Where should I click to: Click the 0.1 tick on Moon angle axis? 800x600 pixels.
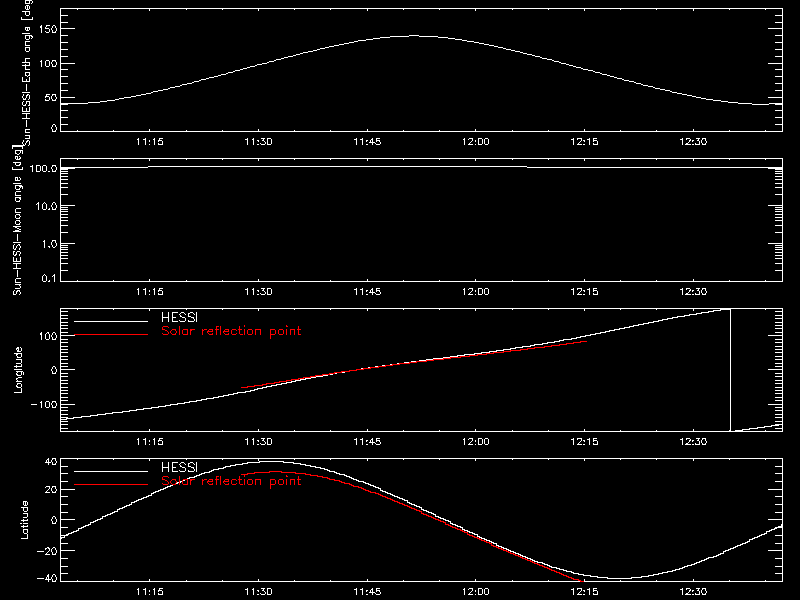tap(49, 279)
